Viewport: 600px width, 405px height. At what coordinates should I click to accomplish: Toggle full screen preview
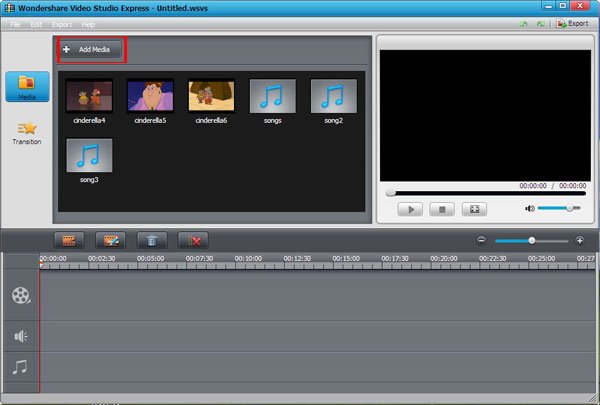click(x=474, y=209)
